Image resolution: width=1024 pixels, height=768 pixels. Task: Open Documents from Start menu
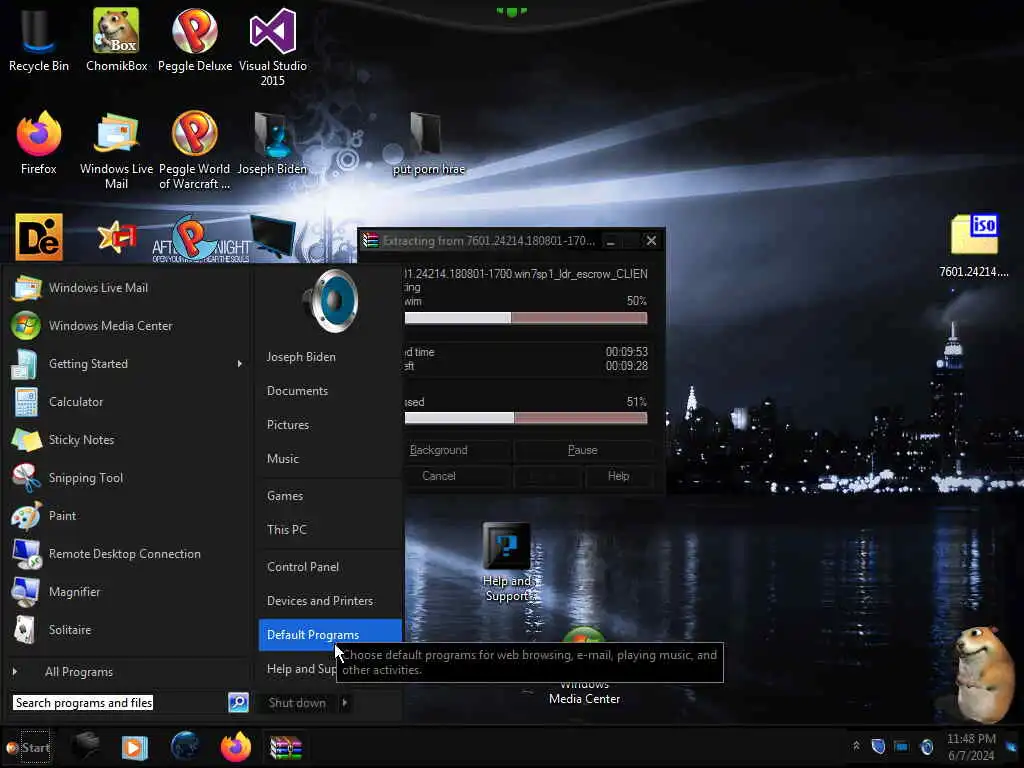click(330, 391)
